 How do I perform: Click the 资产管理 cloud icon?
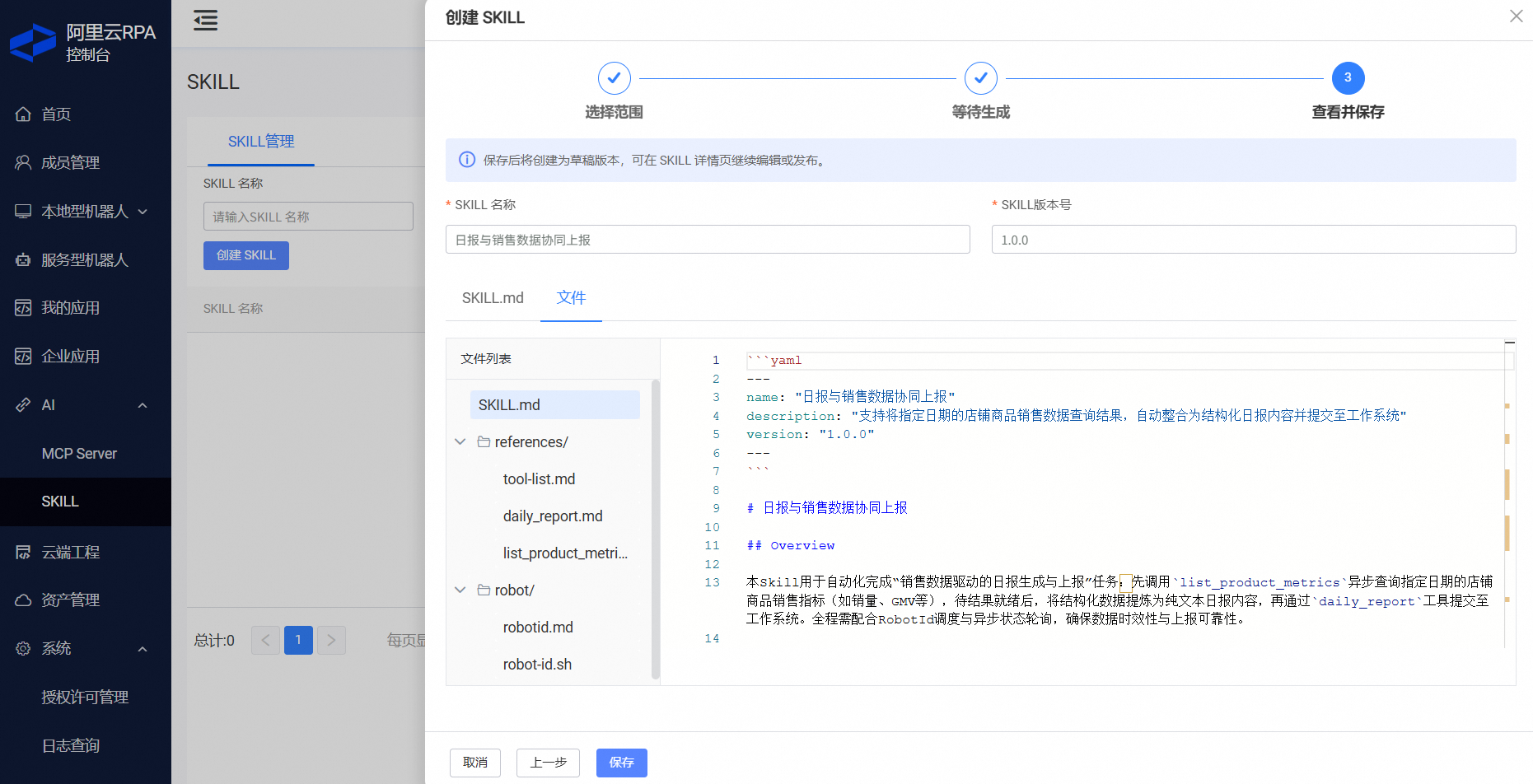[23, 600]
